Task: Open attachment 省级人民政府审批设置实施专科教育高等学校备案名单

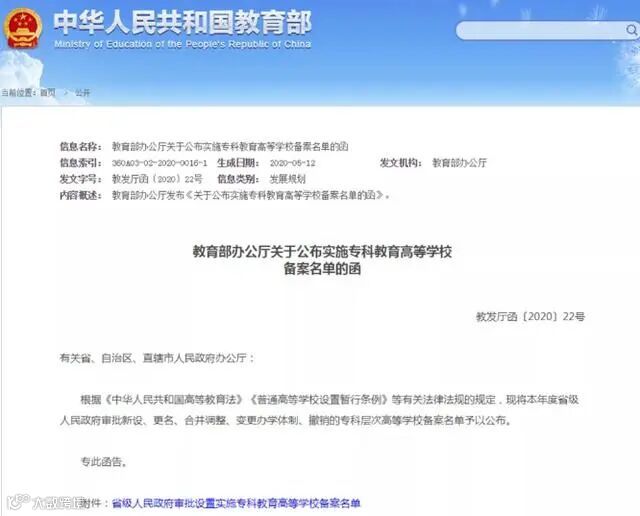Action: pyautogui.click(x=236, y=503)
